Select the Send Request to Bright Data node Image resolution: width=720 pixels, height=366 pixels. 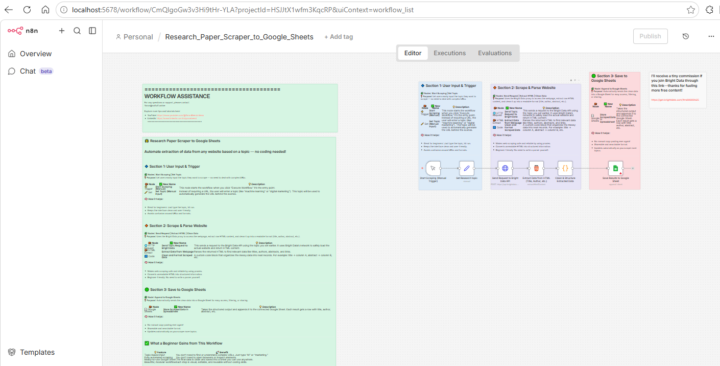(505, 168)
